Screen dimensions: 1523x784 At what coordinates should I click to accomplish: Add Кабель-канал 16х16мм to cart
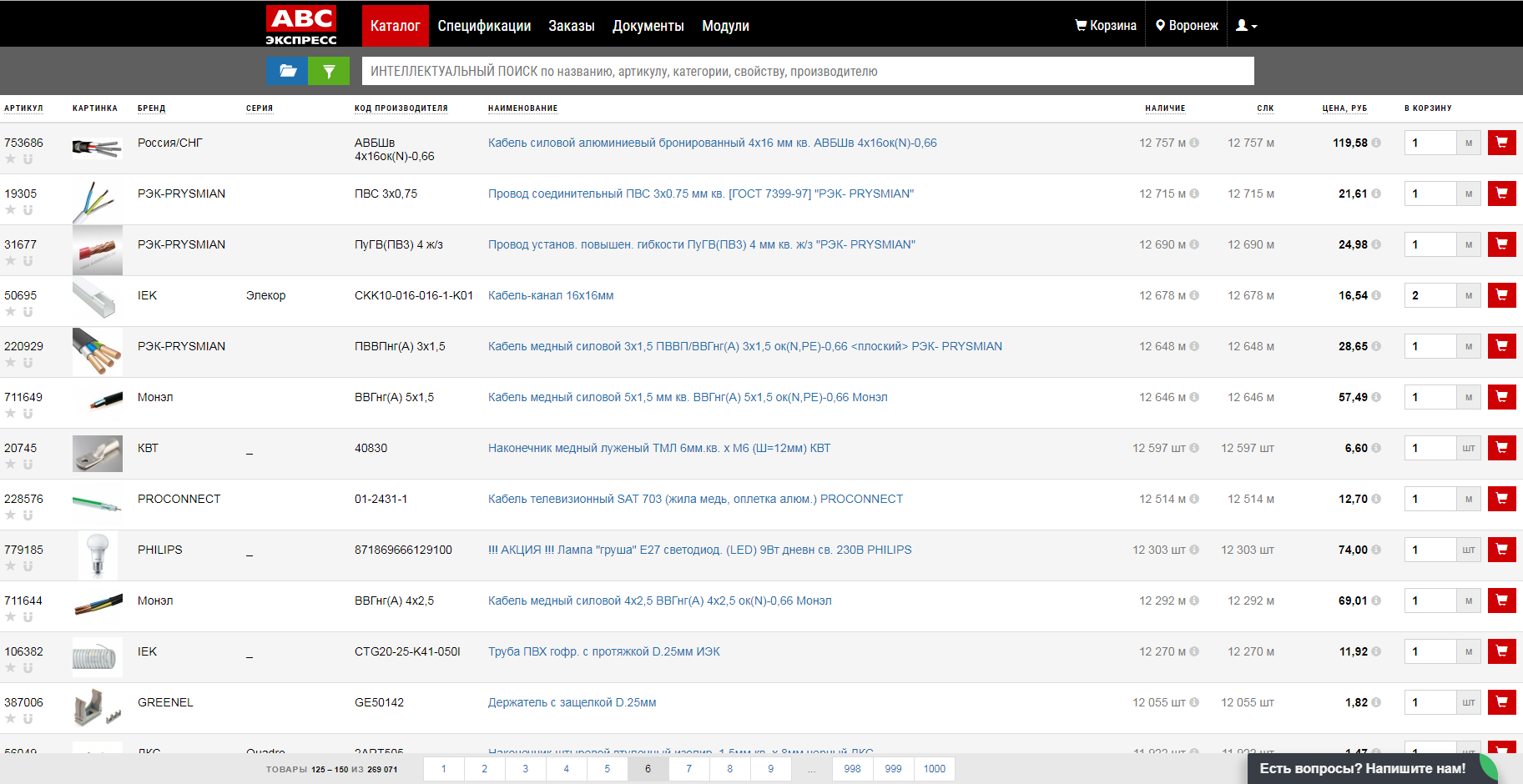click(1502, 295)
